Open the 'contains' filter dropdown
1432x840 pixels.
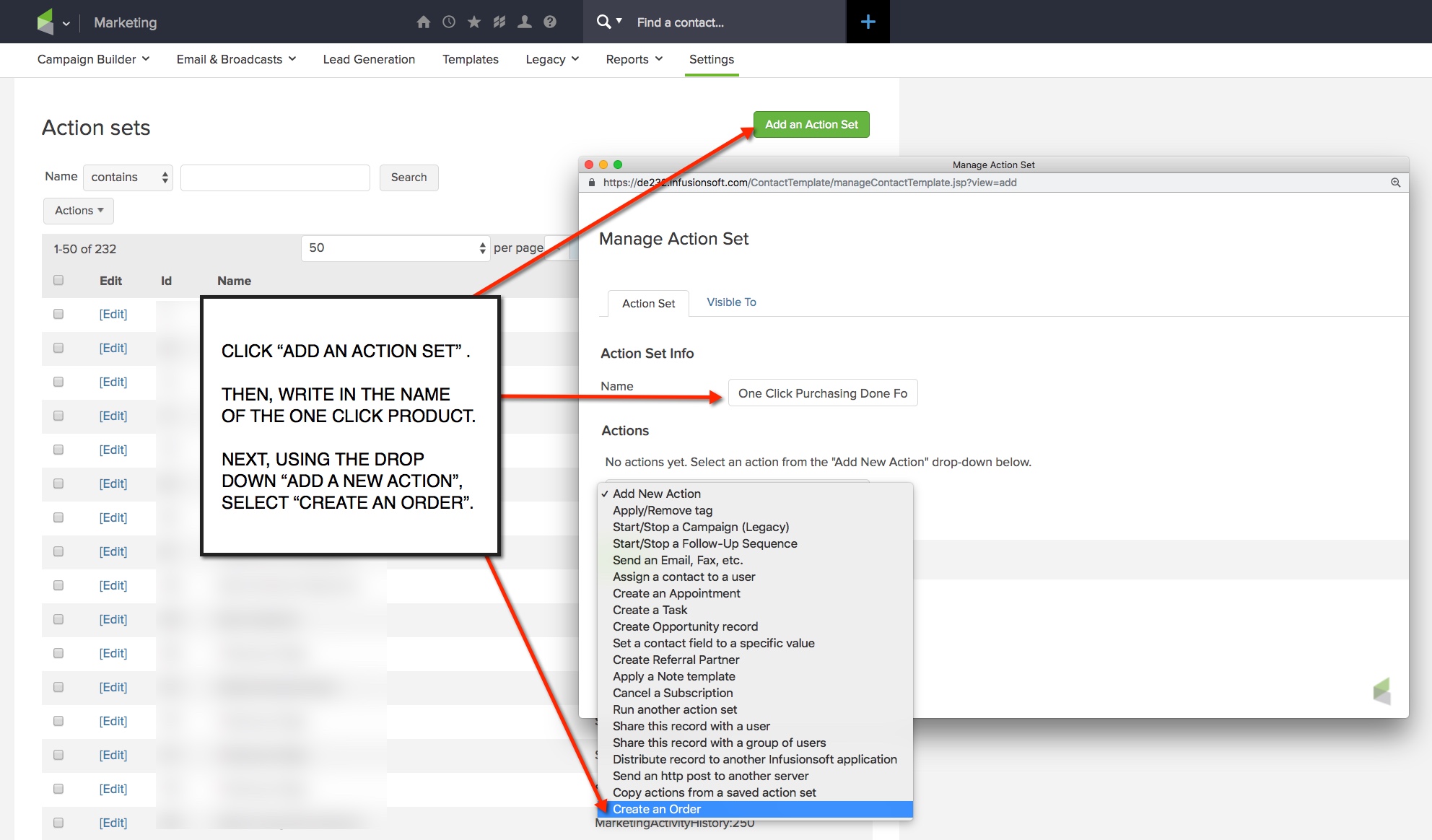point(128,177)
